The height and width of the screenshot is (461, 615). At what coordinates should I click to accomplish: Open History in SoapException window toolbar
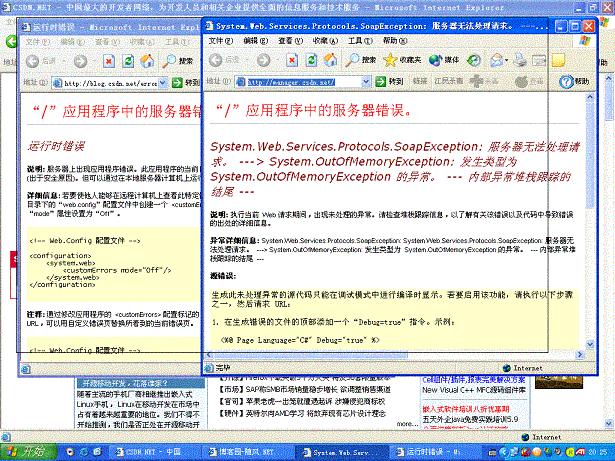(474, 60)
